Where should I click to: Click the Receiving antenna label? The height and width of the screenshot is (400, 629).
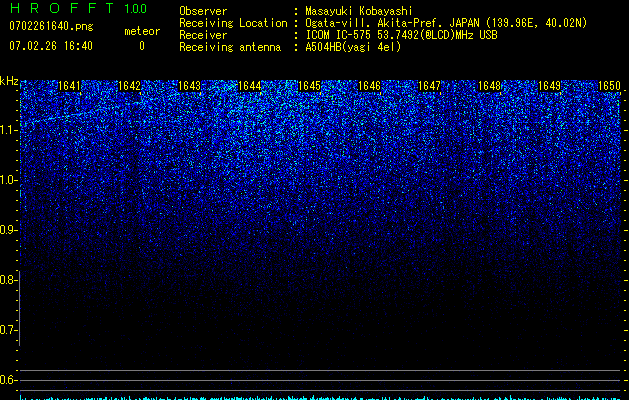click(x=230, y=47)
